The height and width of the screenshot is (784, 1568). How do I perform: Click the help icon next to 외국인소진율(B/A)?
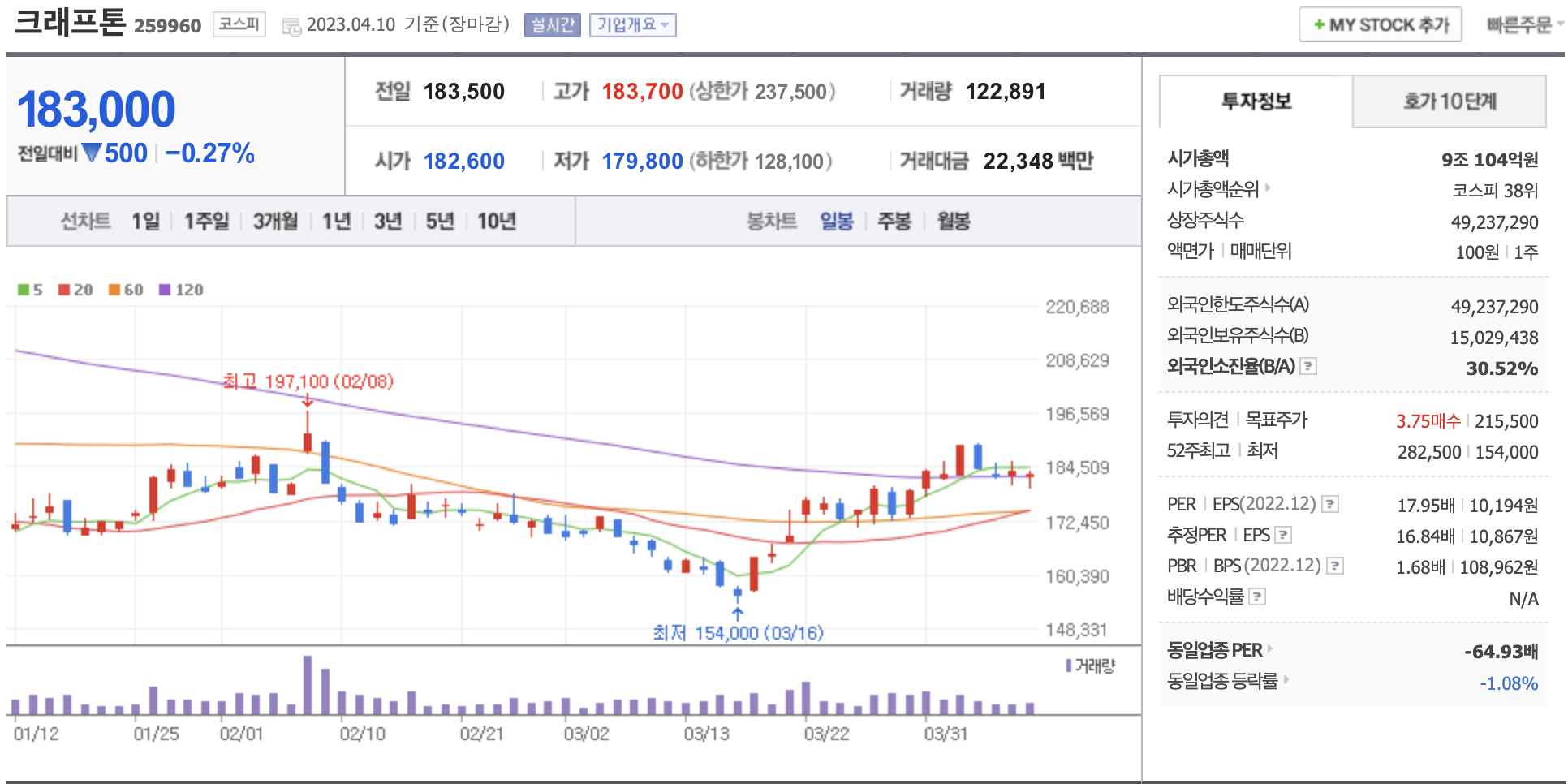[x=1307, y=366]
